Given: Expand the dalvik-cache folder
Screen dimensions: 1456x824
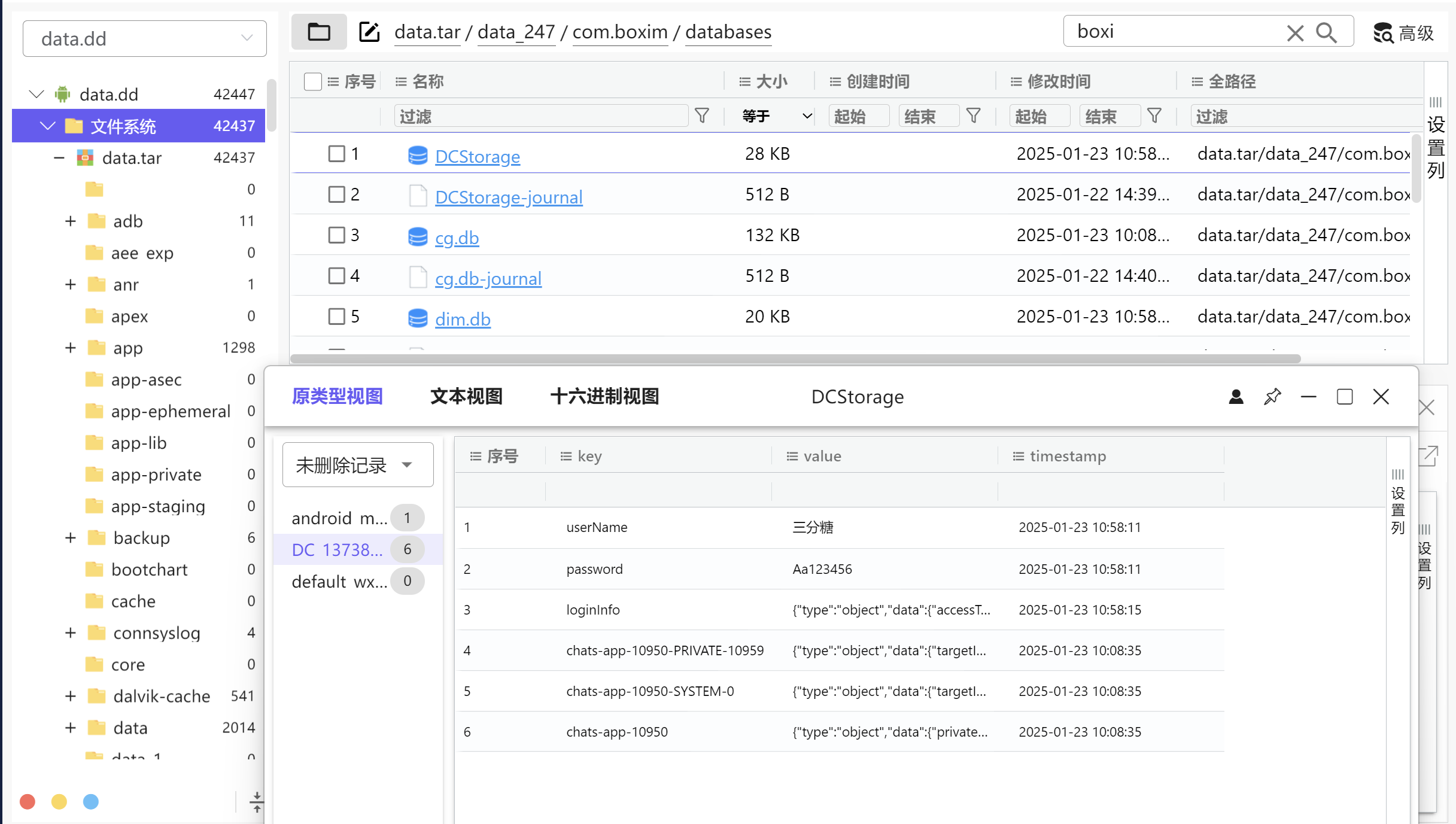Looking at the screenshot, I should pyautogui.click(x=71, y=696).
